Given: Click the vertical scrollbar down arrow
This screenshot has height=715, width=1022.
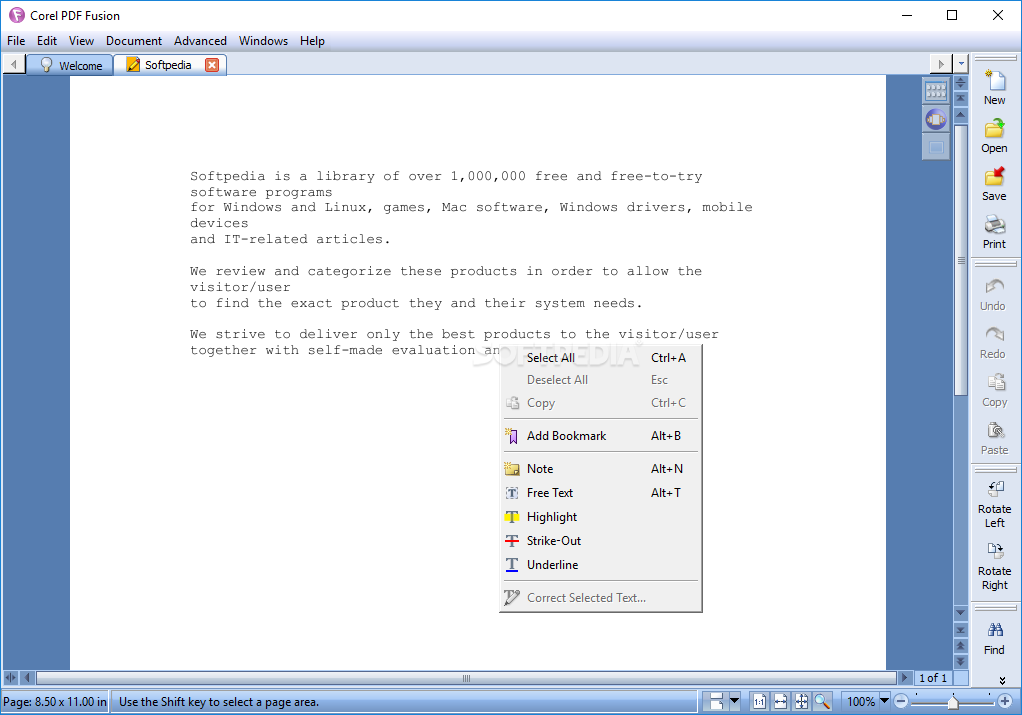Looking at the screenshot, I should 961,613.
